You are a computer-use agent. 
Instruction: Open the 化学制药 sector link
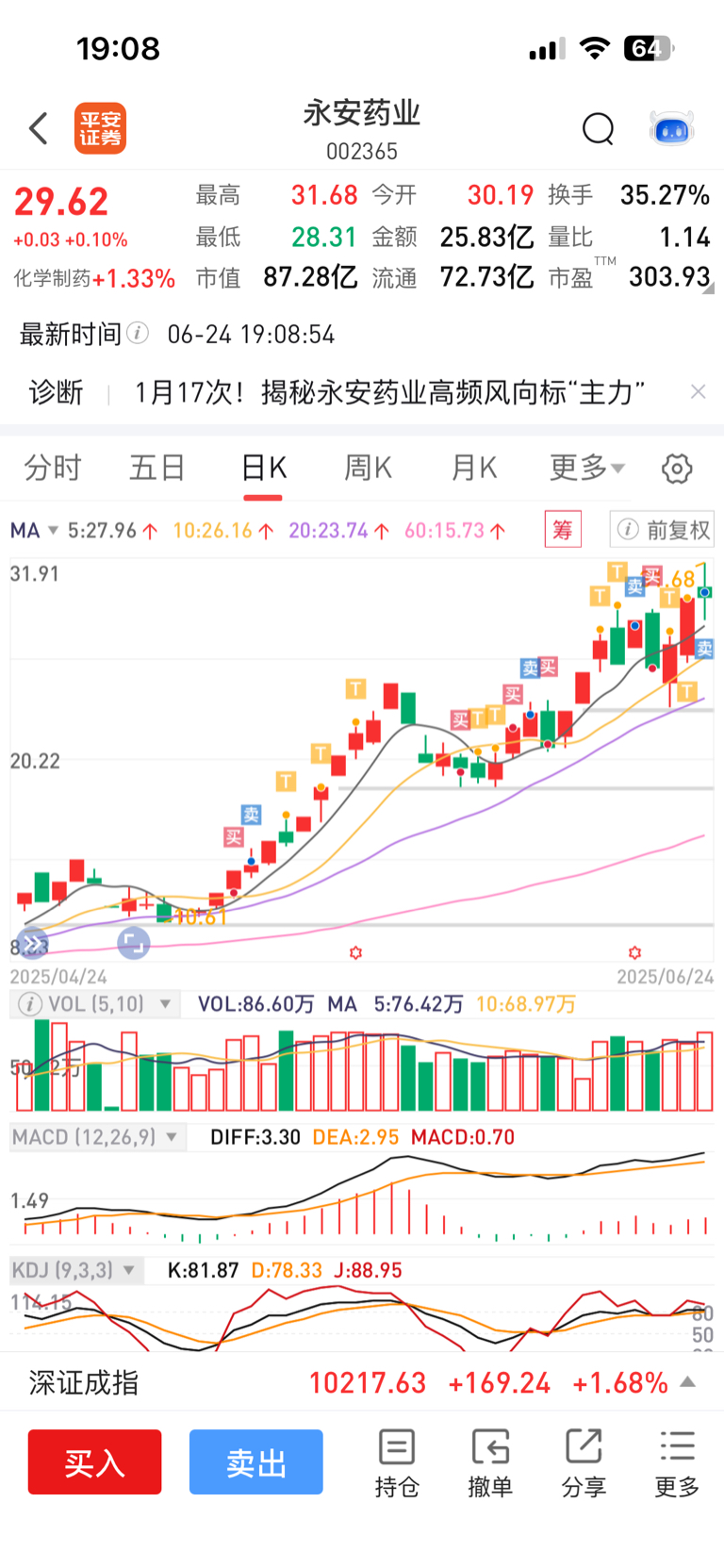pyautogui.click(x=94, y=278)
